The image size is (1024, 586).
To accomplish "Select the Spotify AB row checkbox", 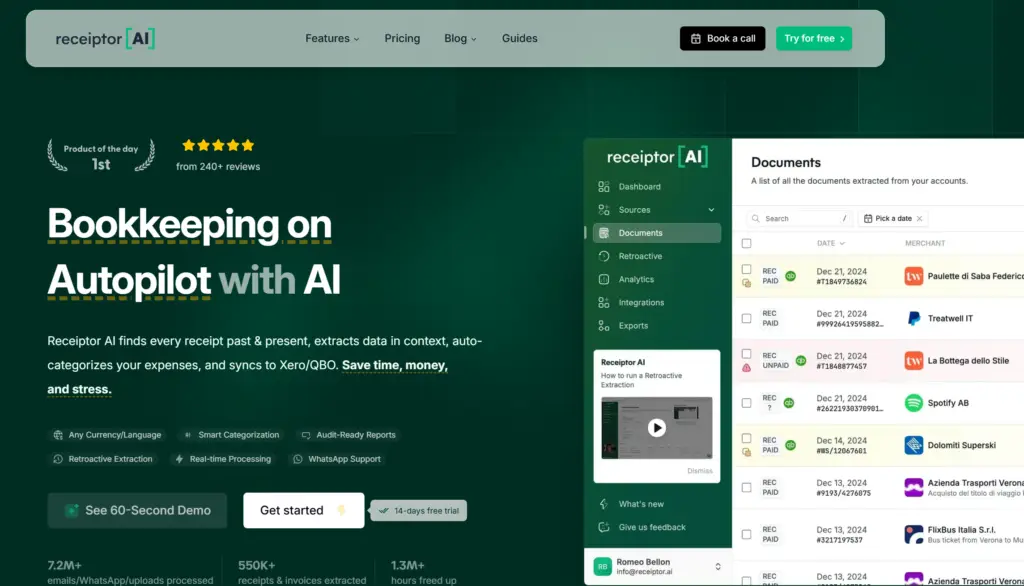I will click(x=746, y=403).
